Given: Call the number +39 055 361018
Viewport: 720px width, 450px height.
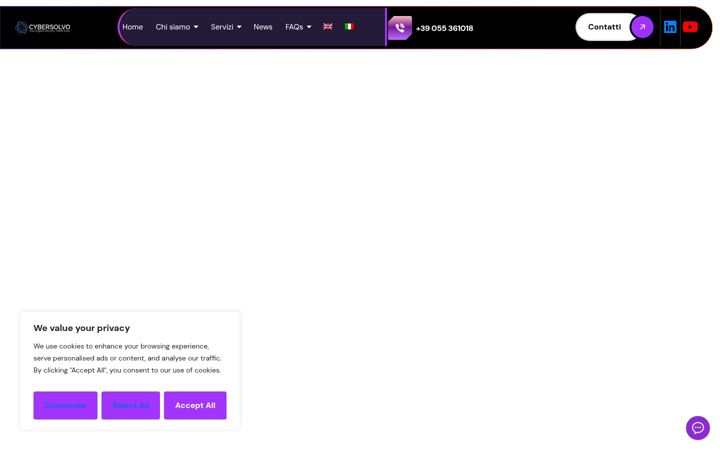Looking at the screenshot, I should click(444, 28).
